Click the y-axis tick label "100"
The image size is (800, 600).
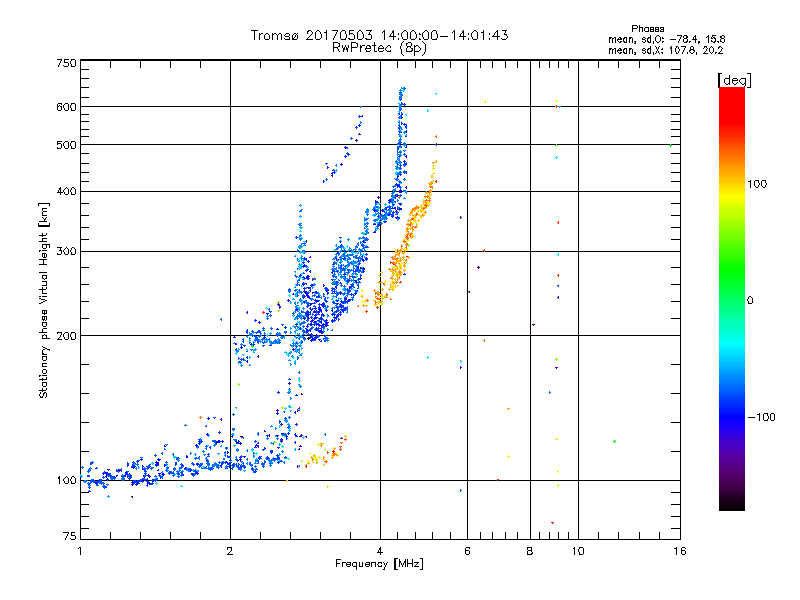(66, 481)
